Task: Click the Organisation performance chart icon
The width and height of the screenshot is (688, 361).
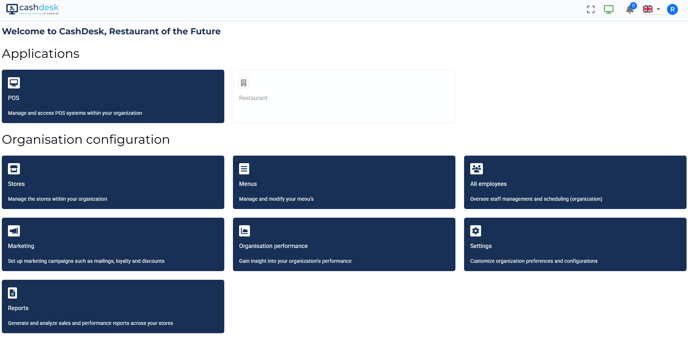Action: pos(244,231)
